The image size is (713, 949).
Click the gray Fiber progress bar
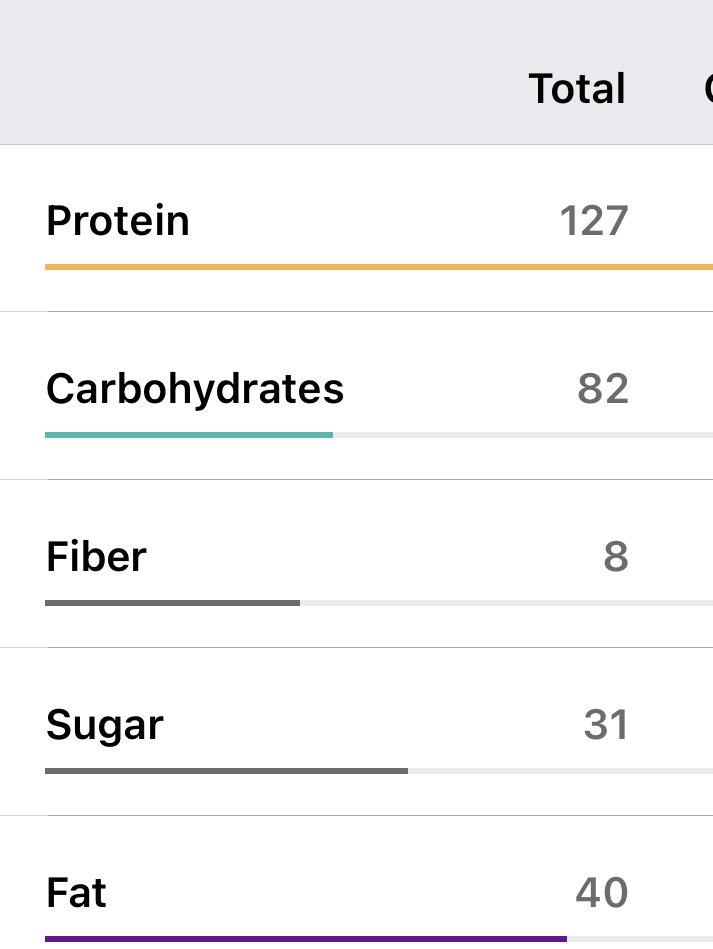pyautogui.click(x=172, y=603)
